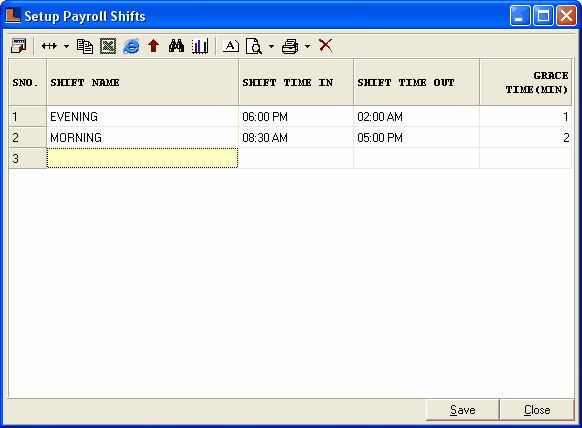Click the grace time cell of EVENING row

[526, 117]
